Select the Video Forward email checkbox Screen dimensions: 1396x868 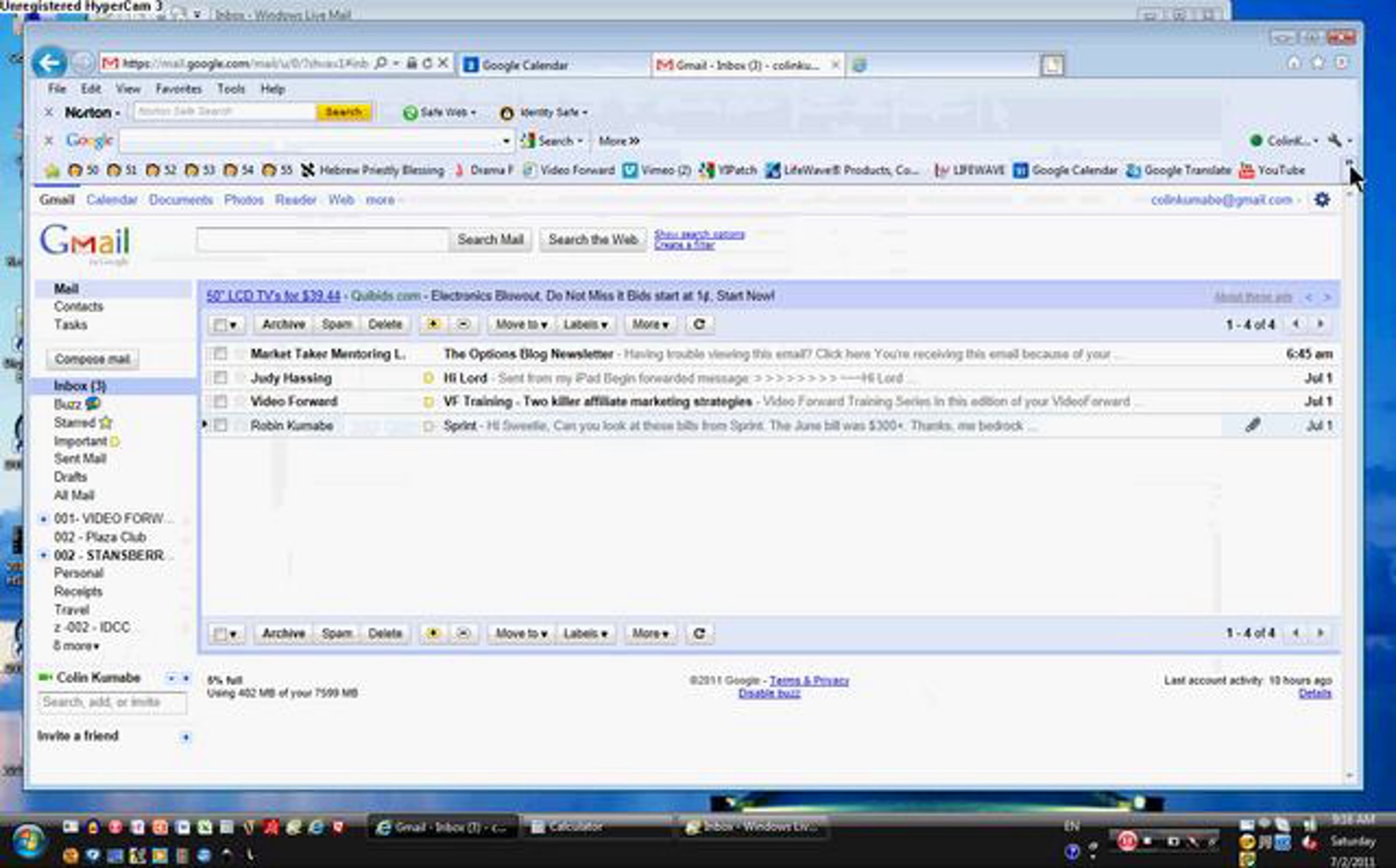click(220, 401)
